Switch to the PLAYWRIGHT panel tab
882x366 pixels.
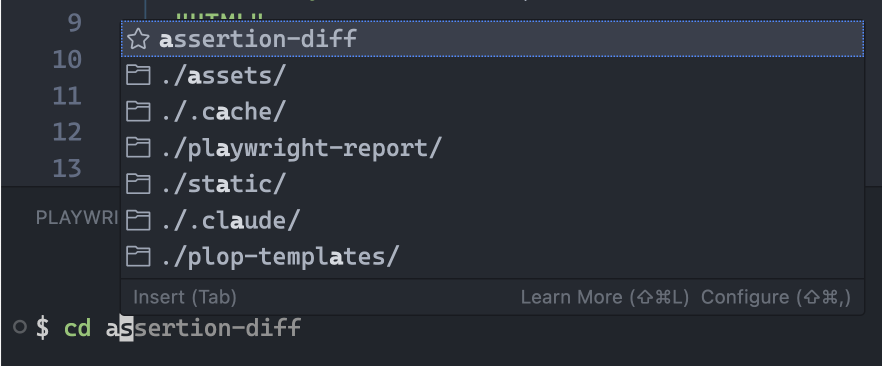(77, 218)
